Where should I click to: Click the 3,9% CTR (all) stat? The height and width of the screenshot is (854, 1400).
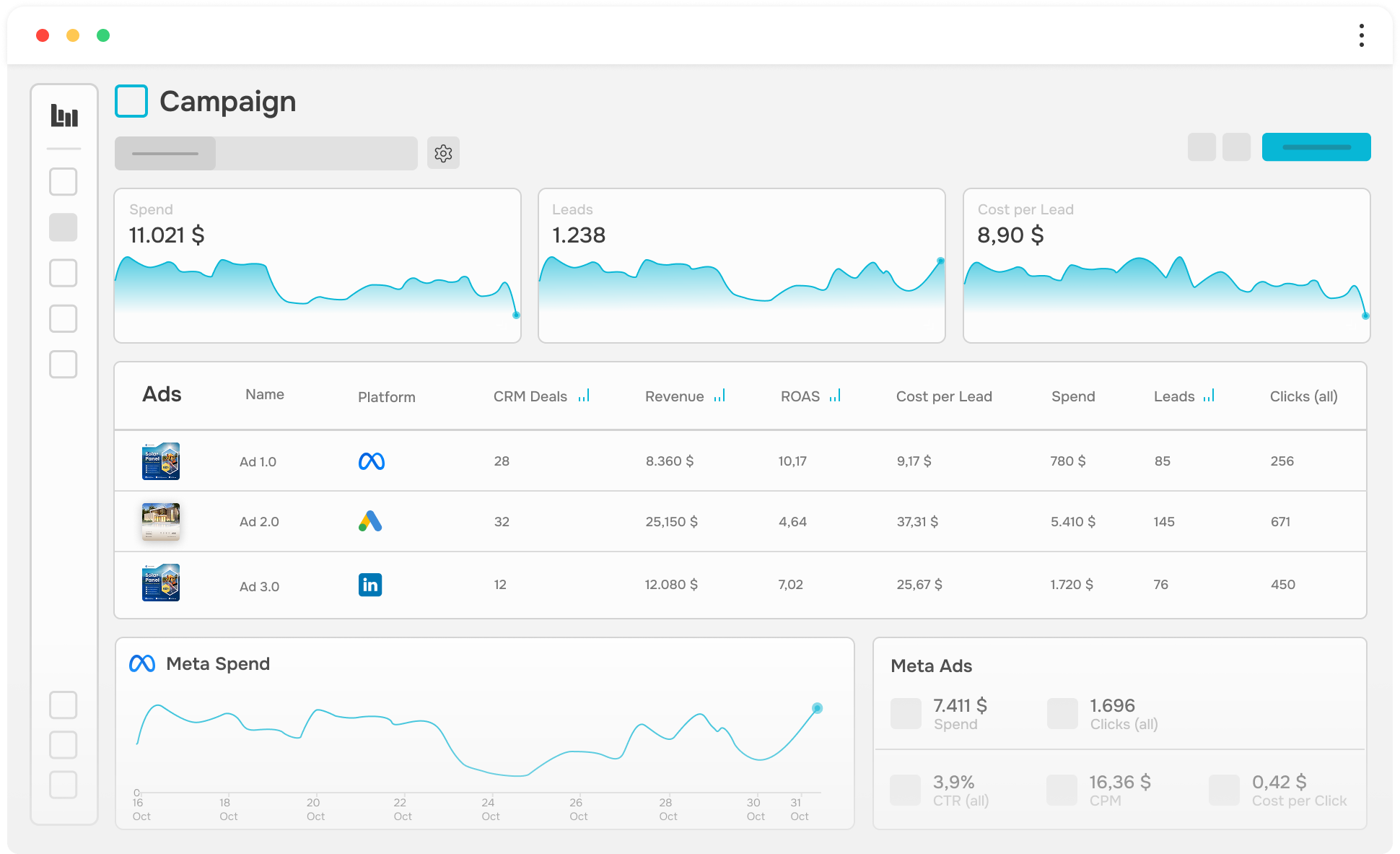pyautogui.click(x=940, y=790)
